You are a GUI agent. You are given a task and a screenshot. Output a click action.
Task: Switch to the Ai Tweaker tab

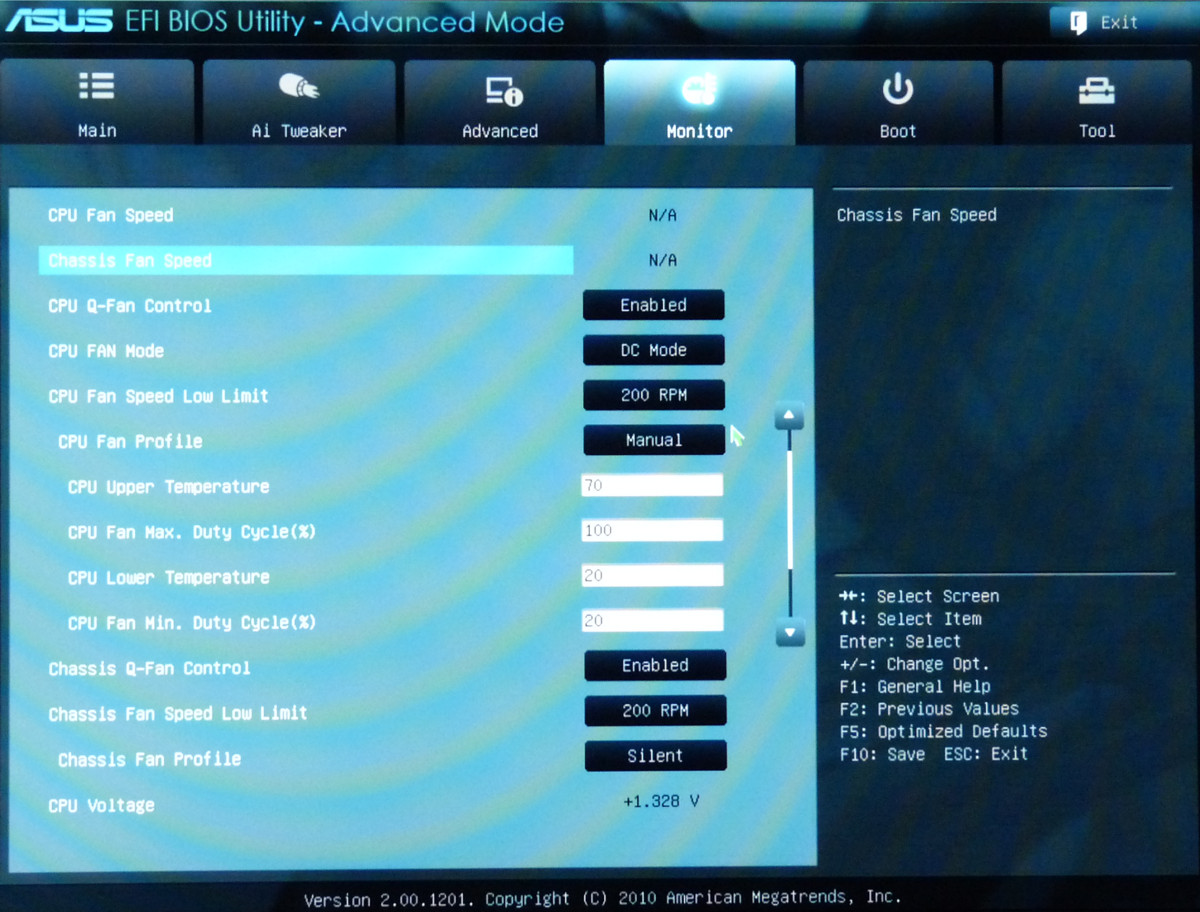pos(298,102)
